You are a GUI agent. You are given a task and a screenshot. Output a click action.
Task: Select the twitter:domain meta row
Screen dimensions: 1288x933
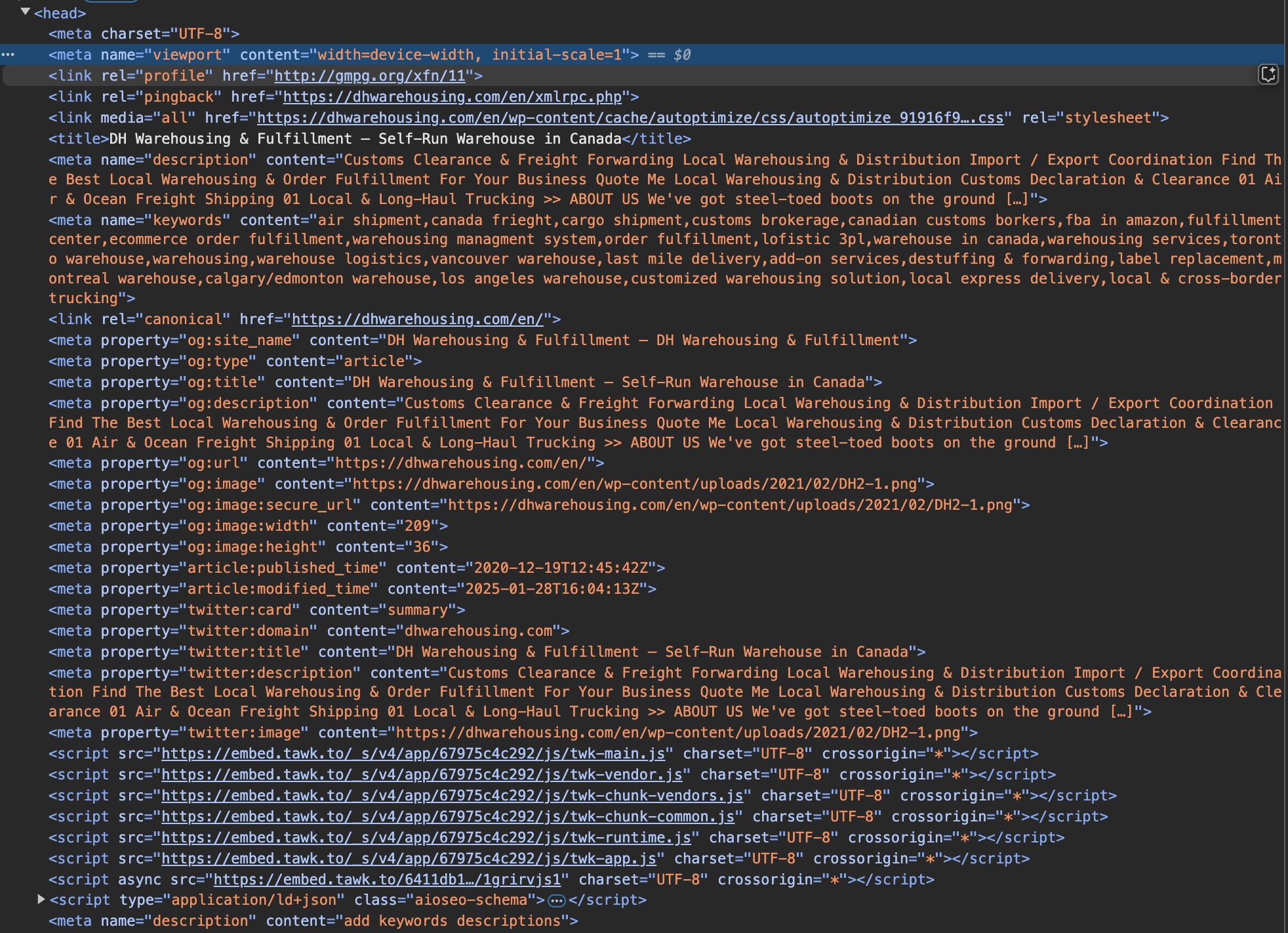coord(309,631)
